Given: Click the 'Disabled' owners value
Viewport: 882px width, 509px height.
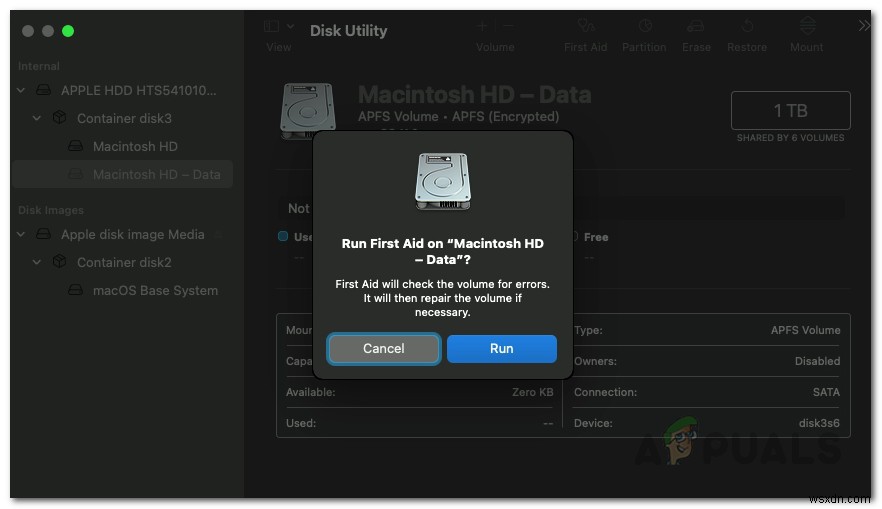Looking at the screenshot, I should (817, 361).
